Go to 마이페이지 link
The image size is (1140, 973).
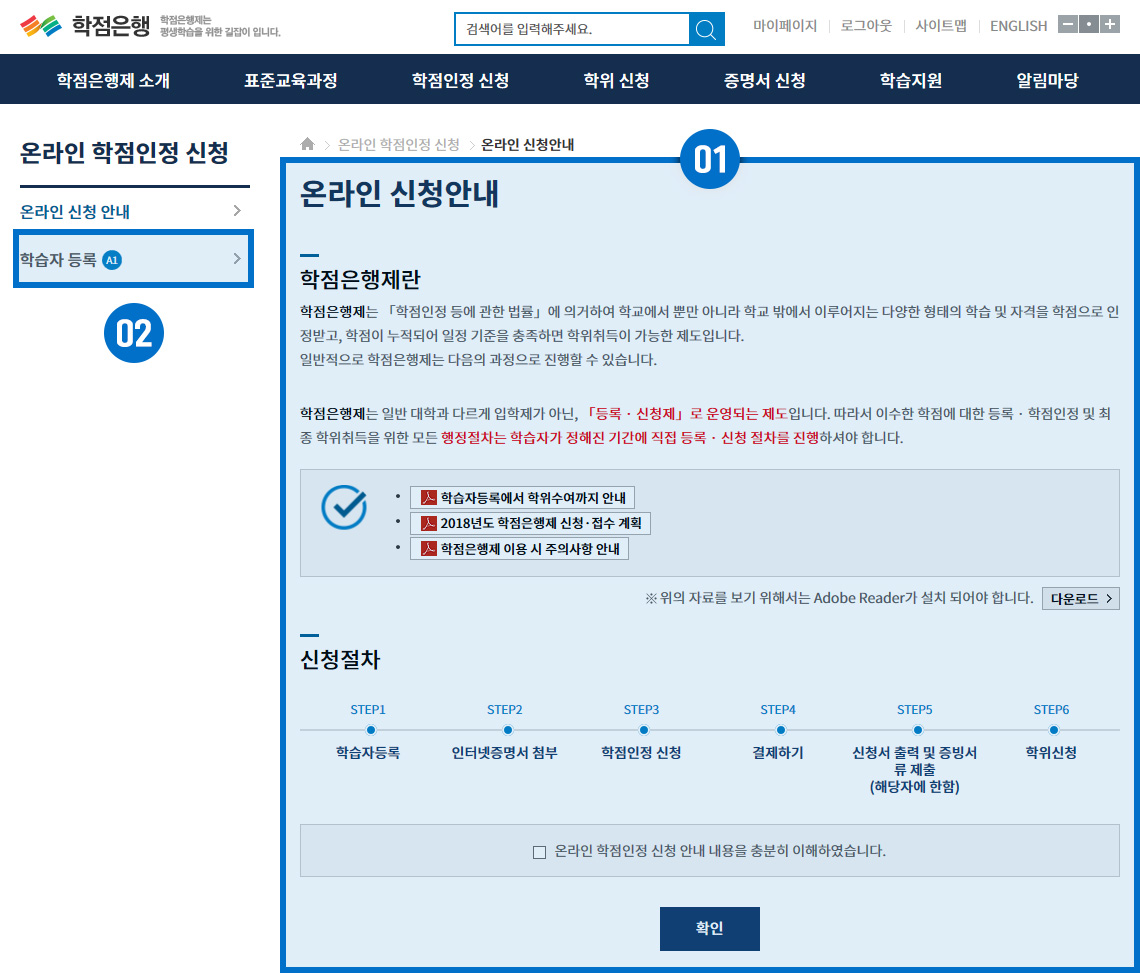tap(785, 26)
